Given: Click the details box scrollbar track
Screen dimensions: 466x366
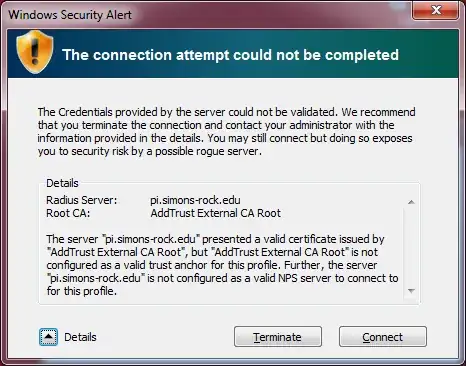Looking at the screenshot, I should click(411, 247).
